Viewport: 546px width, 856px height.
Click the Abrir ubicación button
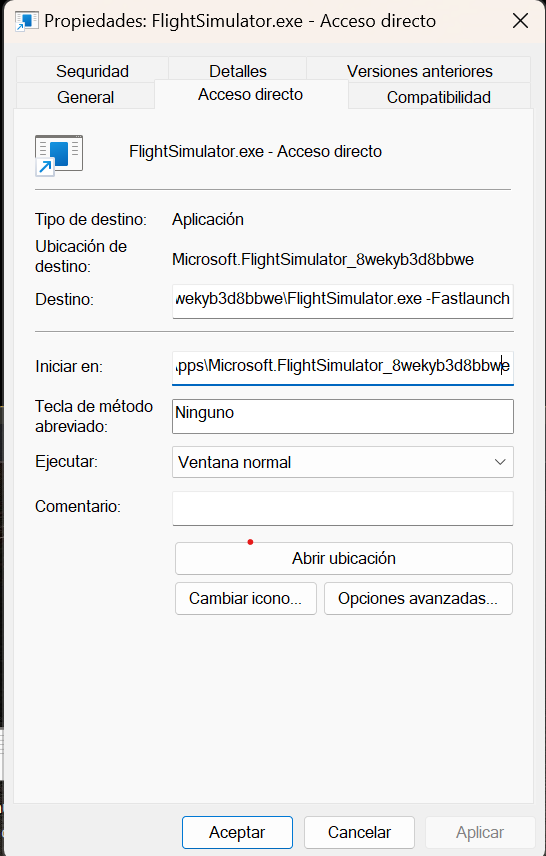pos(343,558)
